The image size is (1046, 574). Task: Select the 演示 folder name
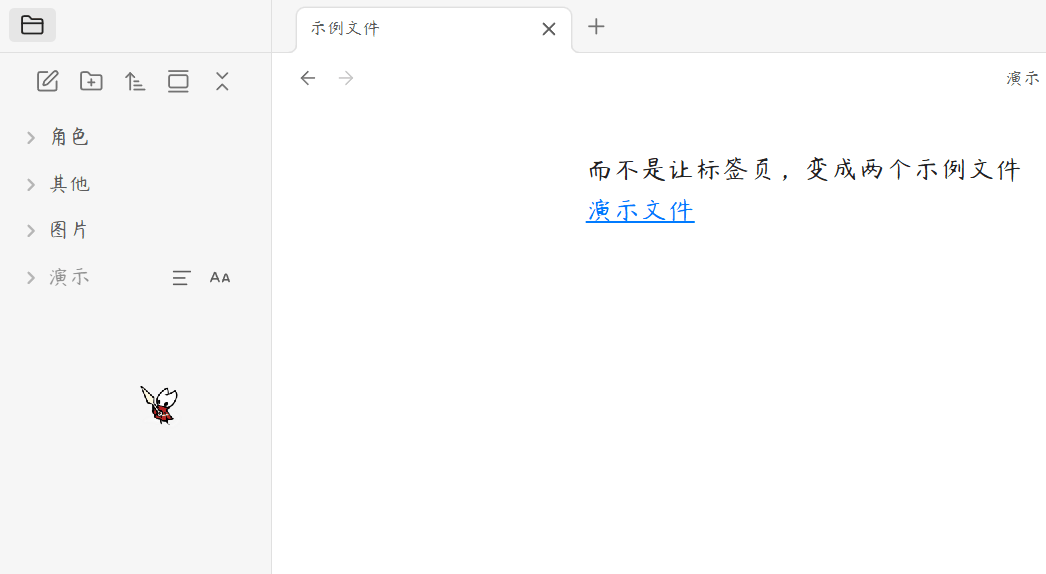click(x=69, y=277)
